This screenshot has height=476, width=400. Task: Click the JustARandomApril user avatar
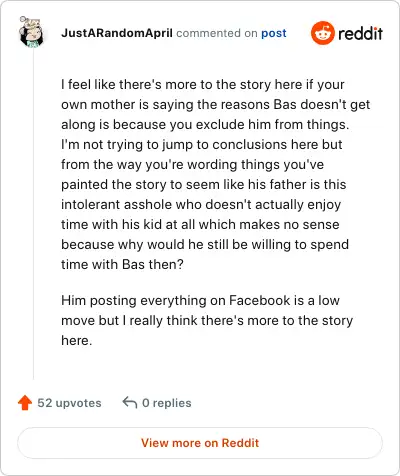32,32
